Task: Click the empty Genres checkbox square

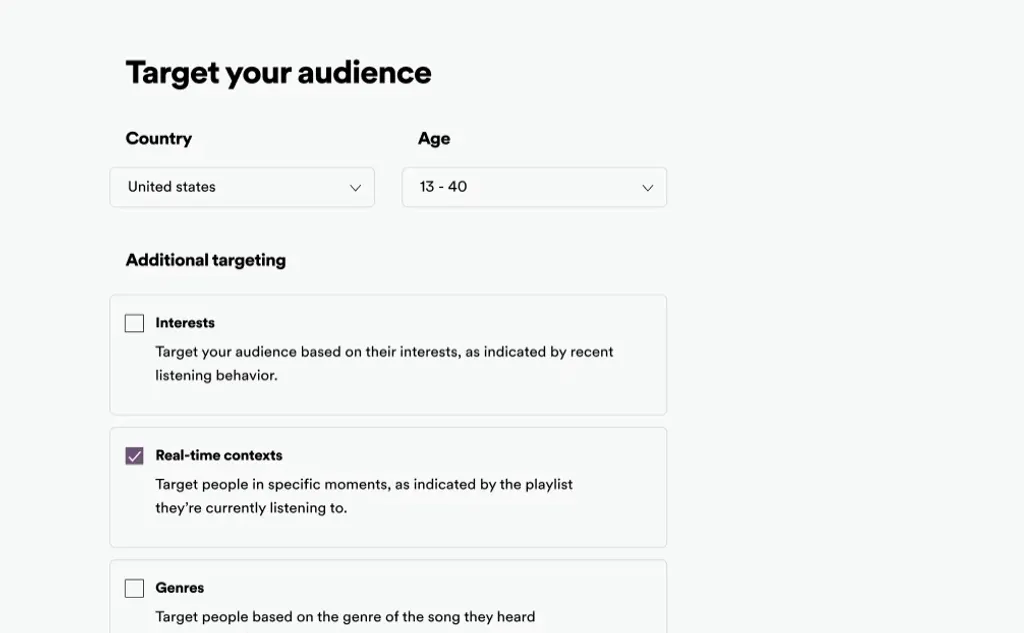Action: pos(134,588)
